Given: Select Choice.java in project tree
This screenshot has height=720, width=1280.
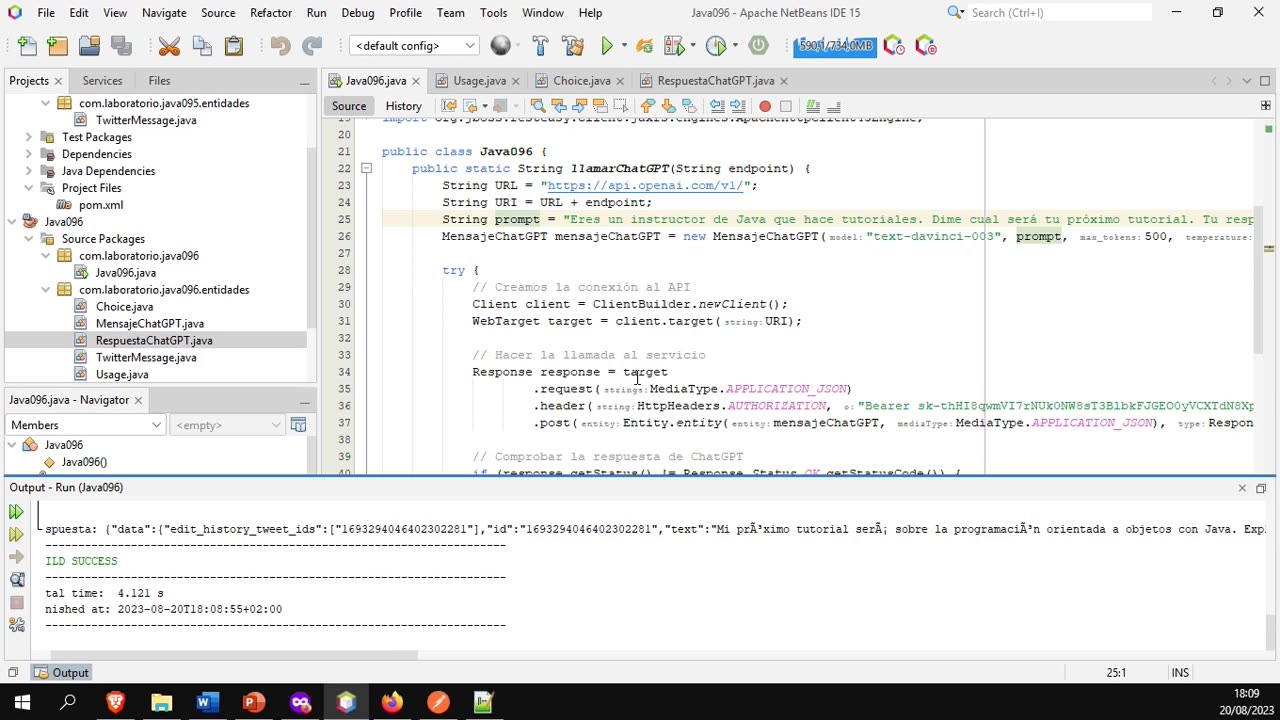Looking at the screenshot, I should point(124,307).
